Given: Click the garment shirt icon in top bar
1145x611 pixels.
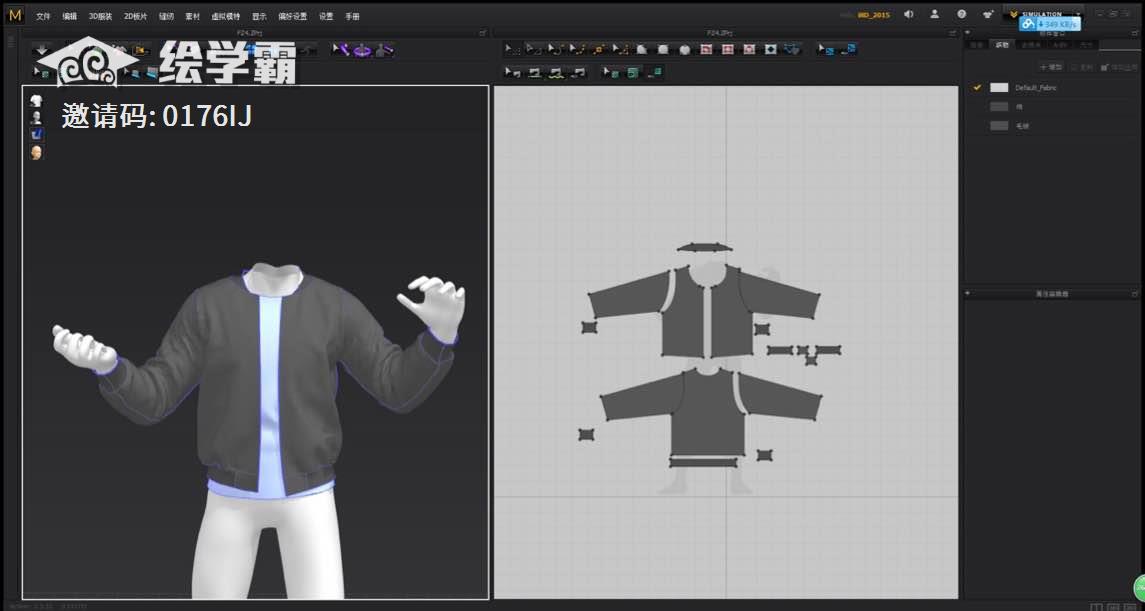Looking at the screenshot, I should point(988,14).
